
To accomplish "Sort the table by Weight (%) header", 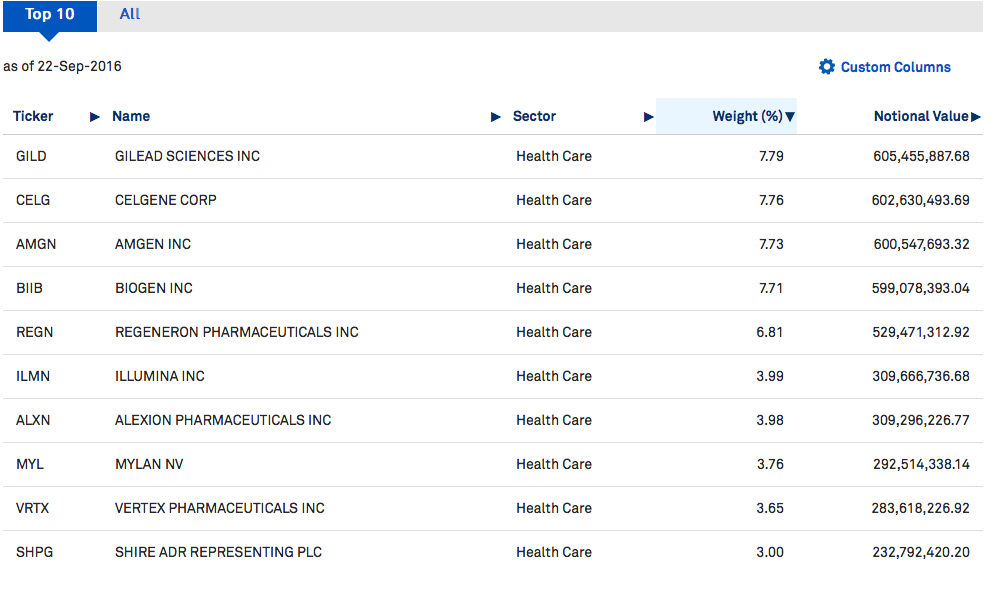I will pyautogui.click(x=746, y=116).
